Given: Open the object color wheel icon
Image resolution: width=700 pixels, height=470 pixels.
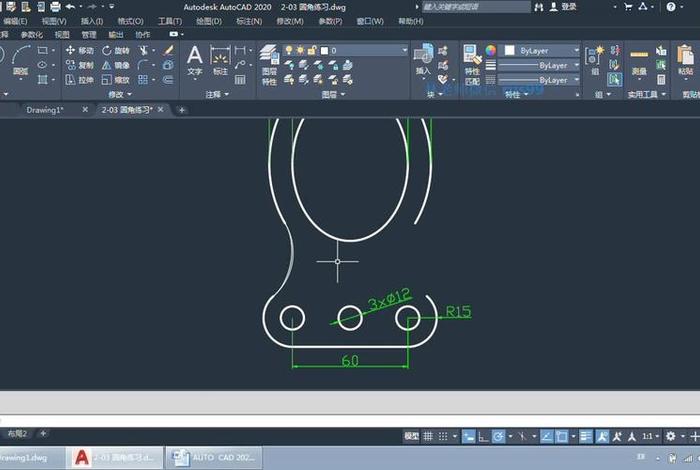Looking at the screenshot, I should pyautogui.click(x=491, y=50).
